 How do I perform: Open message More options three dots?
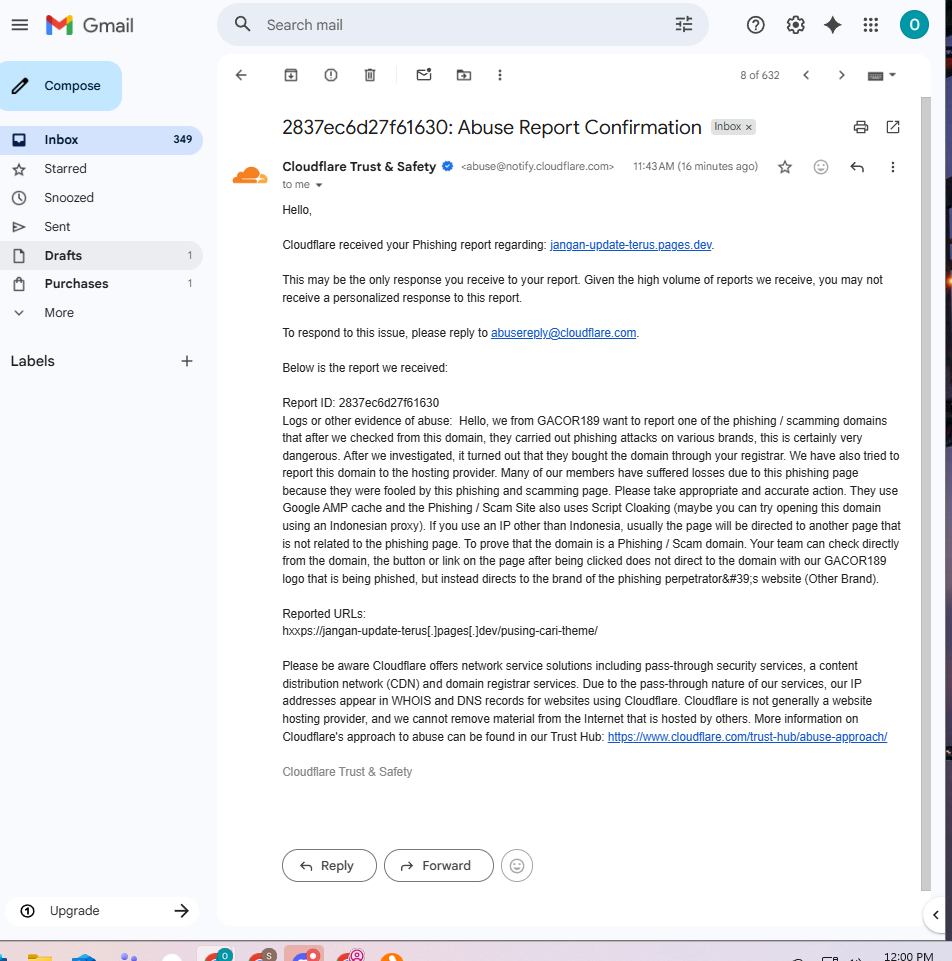(893, 167)
